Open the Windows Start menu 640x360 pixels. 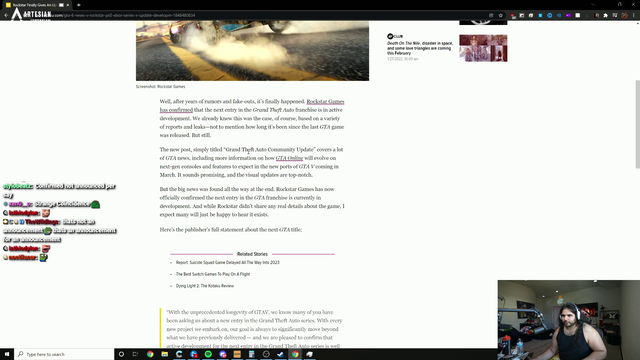[7, 354]
